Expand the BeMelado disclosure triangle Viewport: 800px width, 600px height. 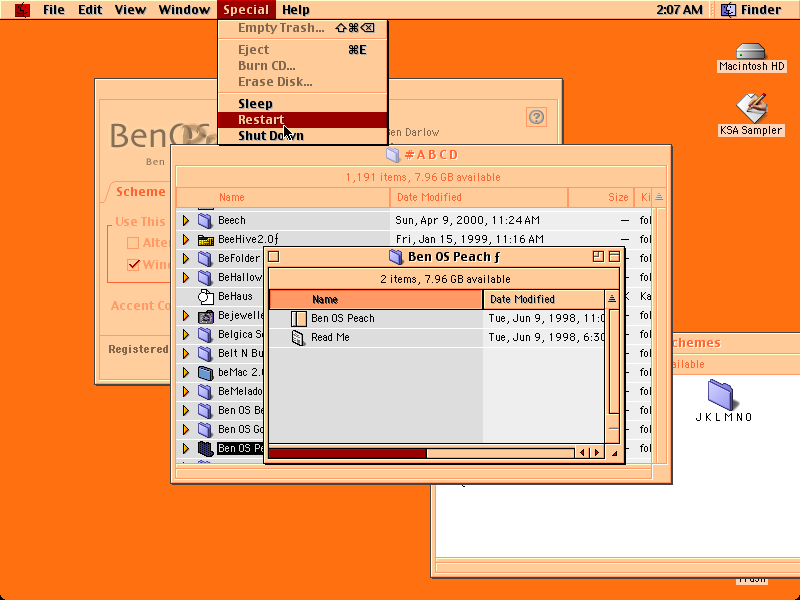point(186,392)
